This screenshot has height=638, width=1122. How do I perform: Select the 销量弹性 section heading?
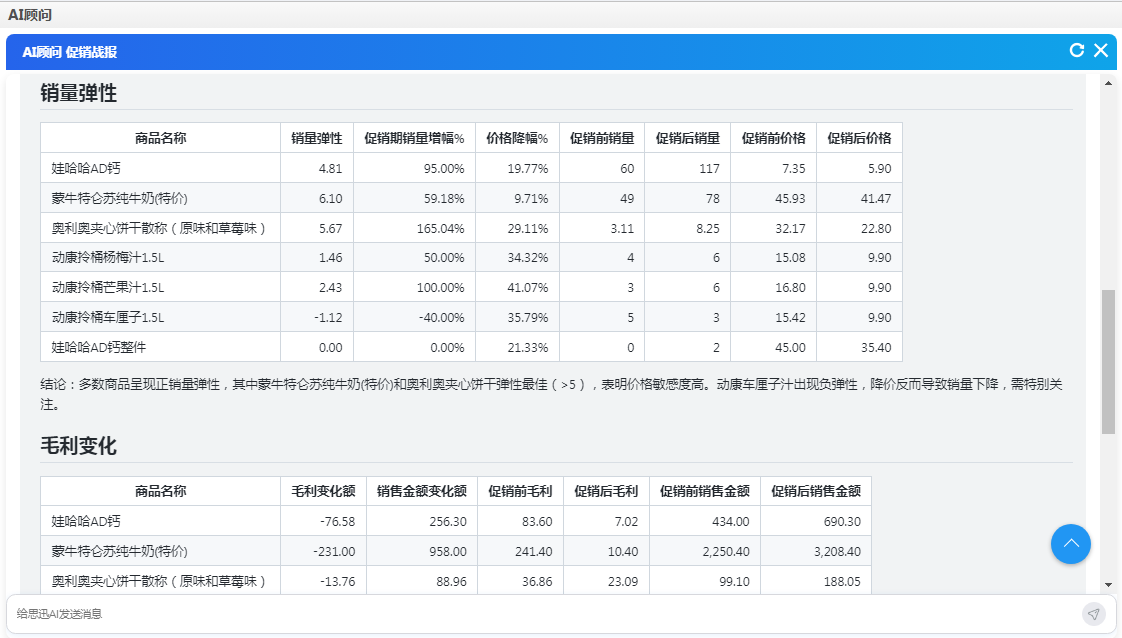tap(79, 93)
